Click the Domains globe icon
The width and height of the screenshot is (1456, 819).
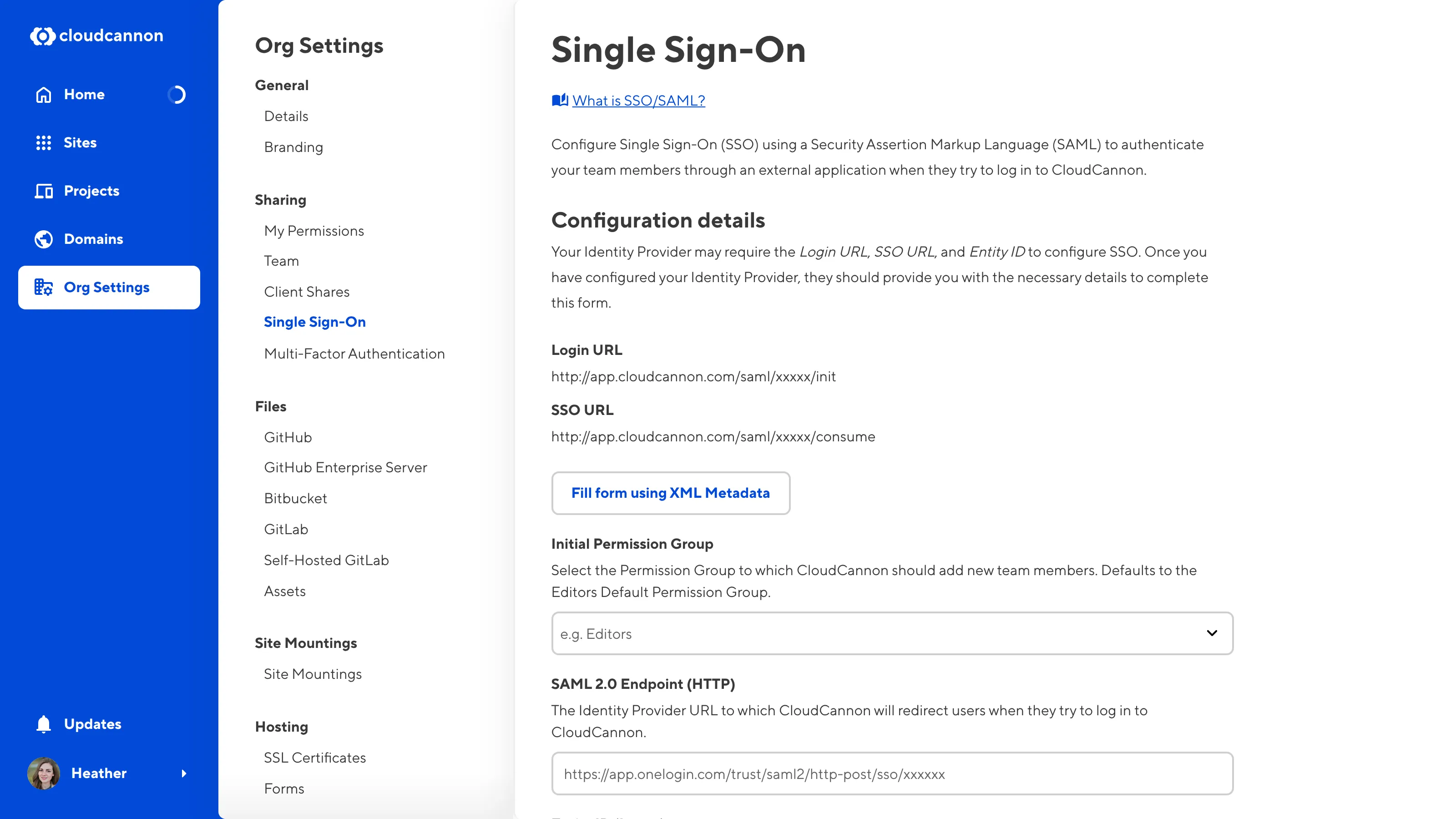click(44, 238)
